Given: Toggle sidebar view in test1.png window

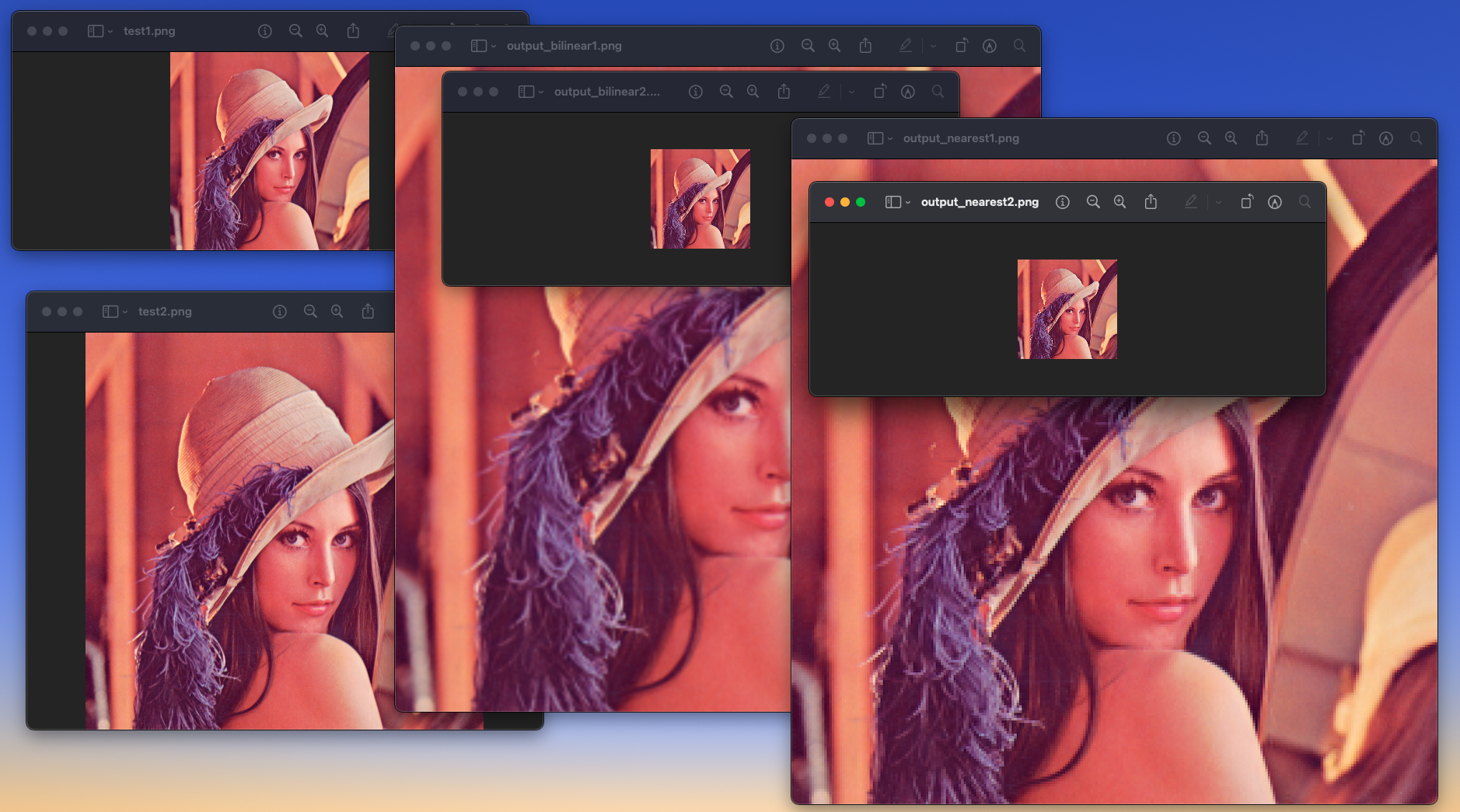Looking at the screenshot, I should point(96,31).
